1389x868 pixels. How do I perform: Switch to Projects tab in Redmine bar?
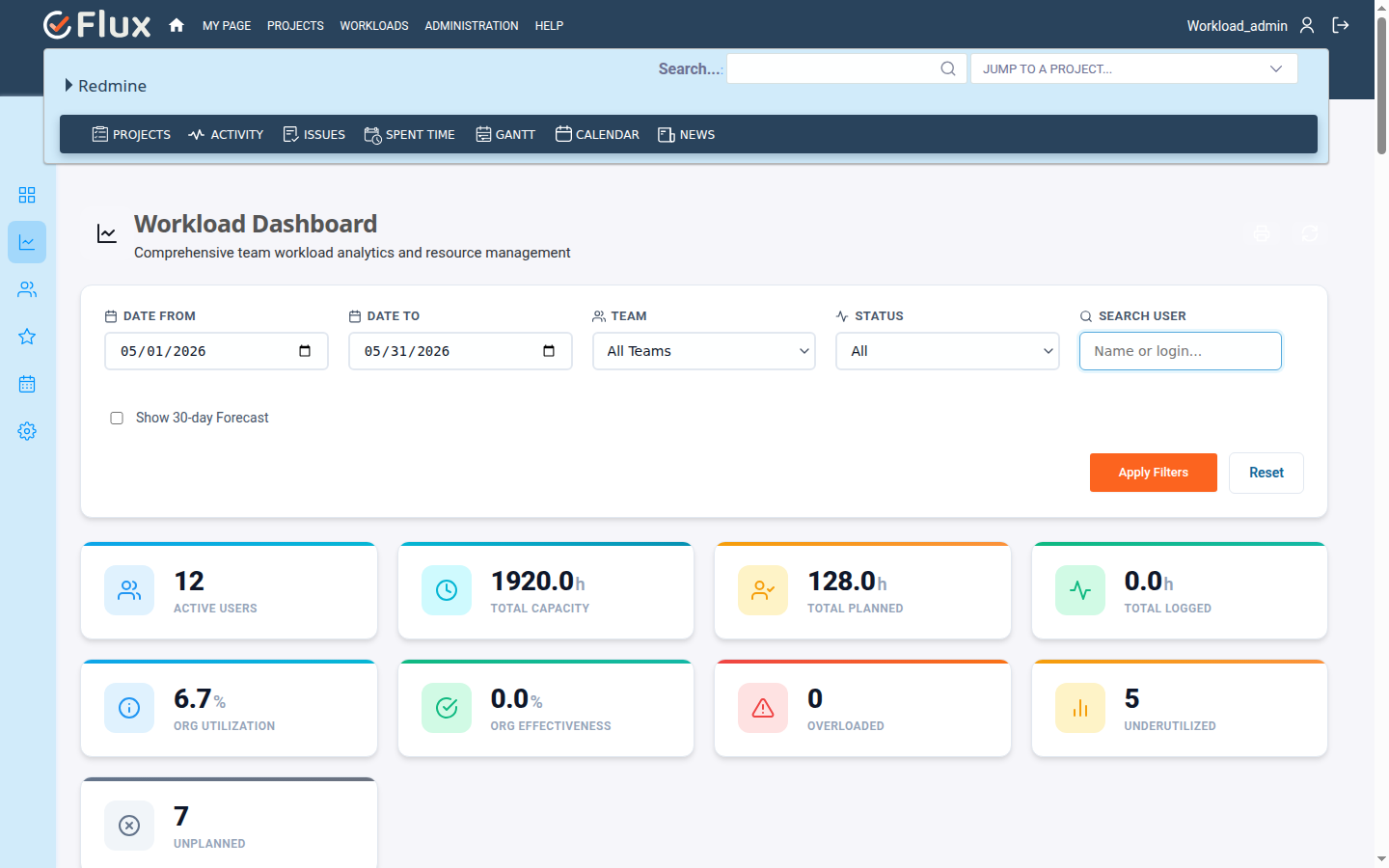click(131, 134)
